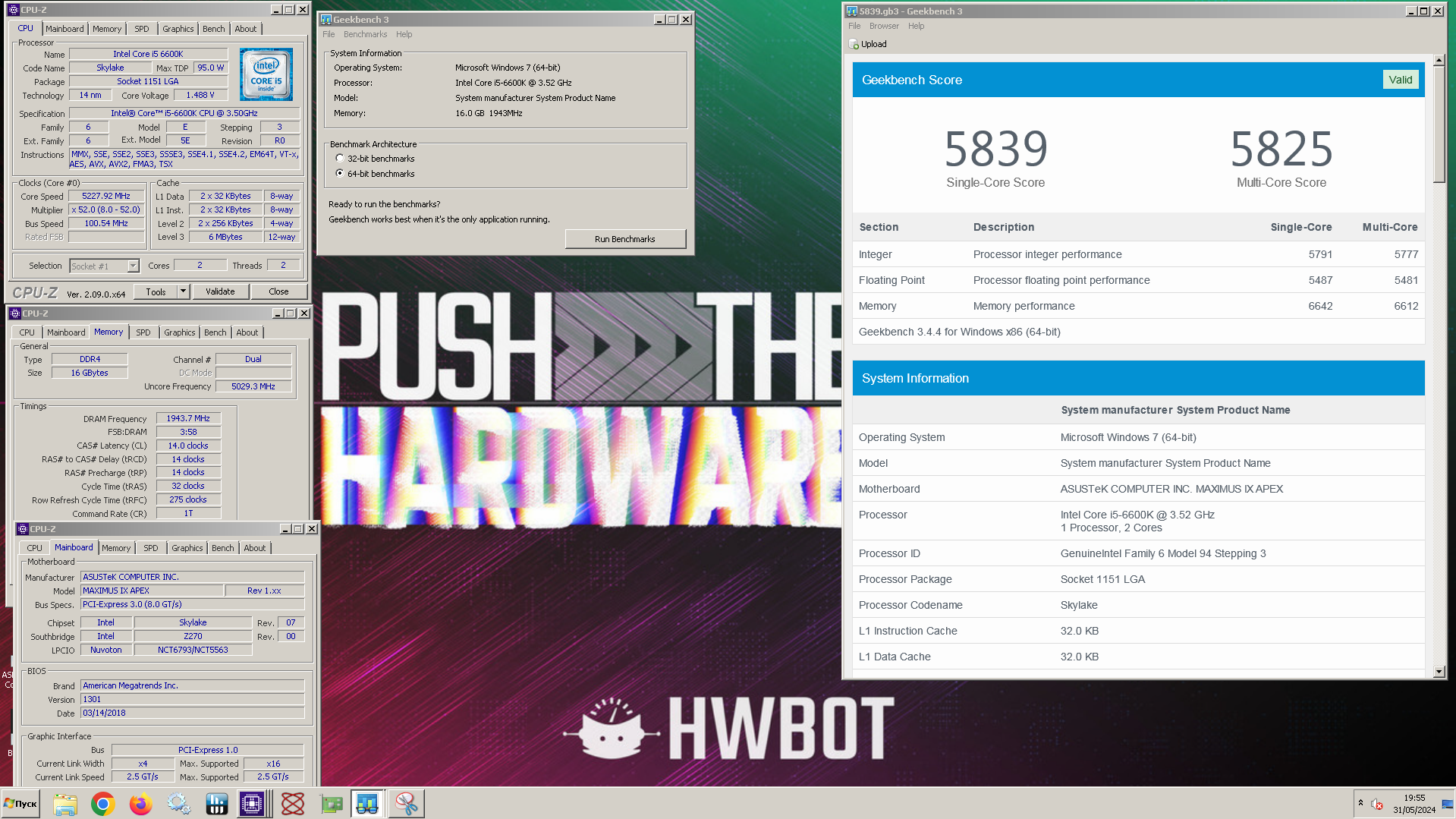Click the Пуск Start button

point(20,803)
